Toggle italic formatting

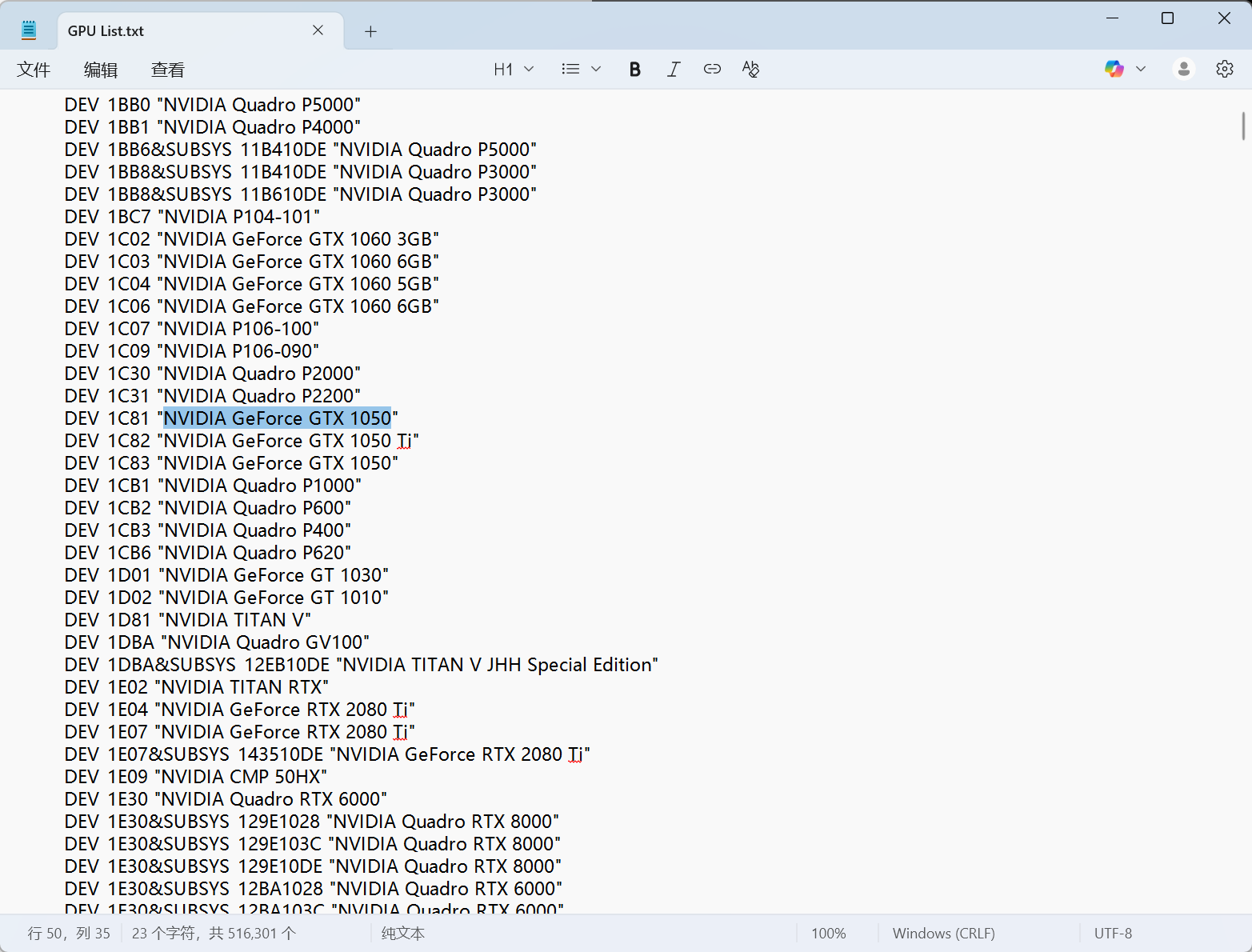tap(674, 70)
